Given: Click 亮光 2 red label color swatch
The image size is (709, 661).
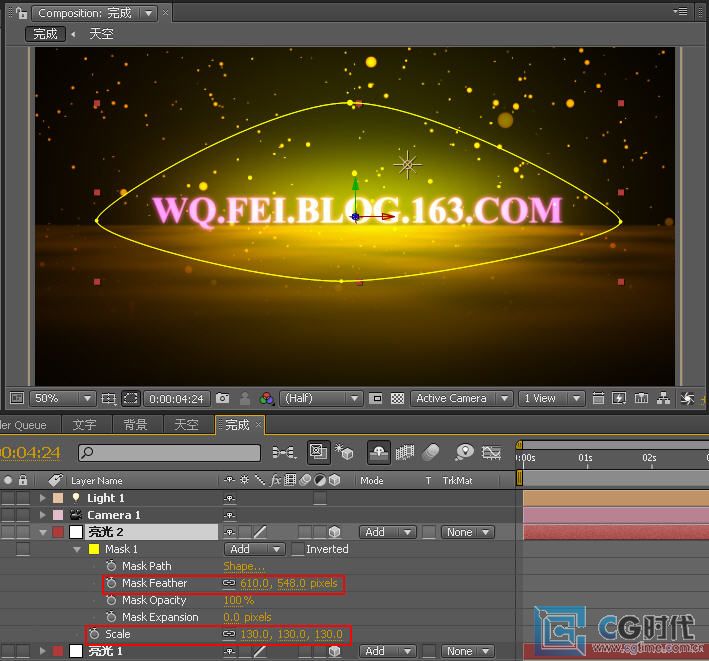Looking at the screenshot, I should pyautogui.click(x=58, y=532).
